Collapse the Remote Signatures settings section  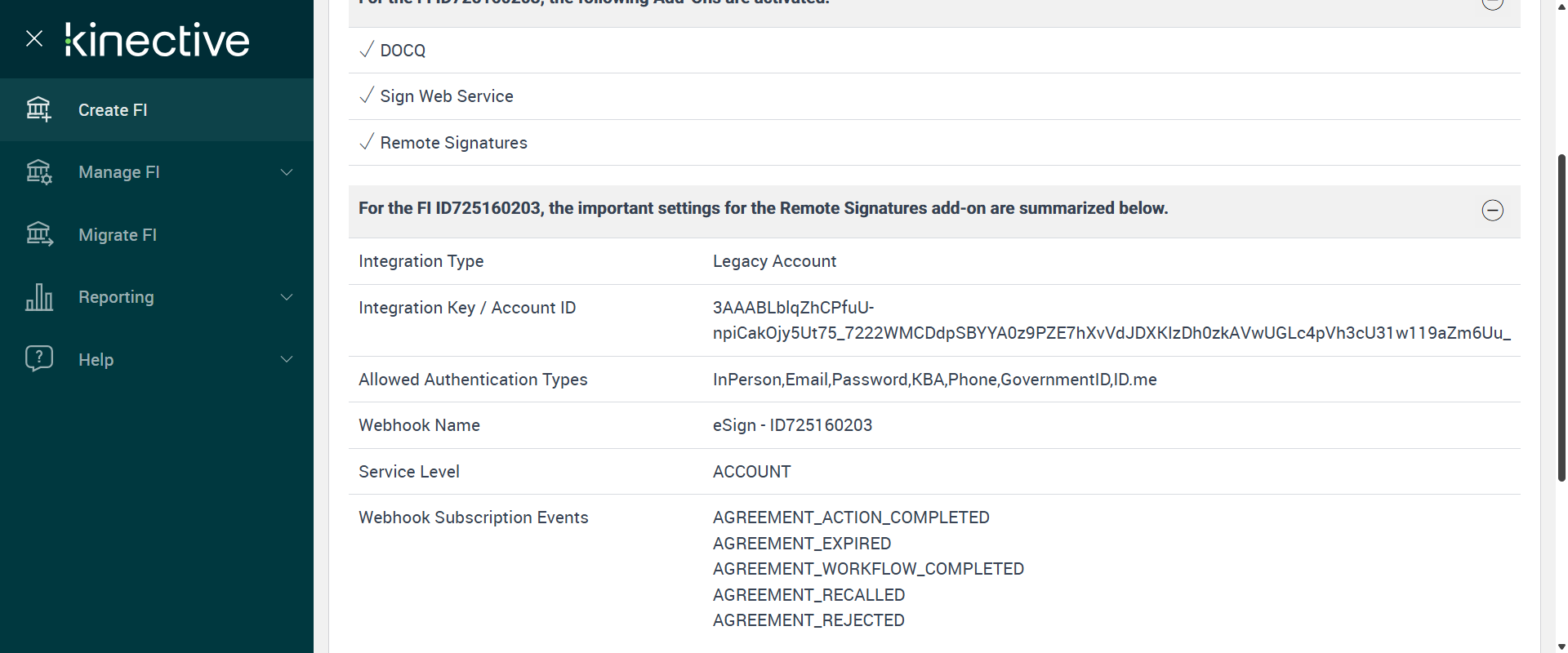pyautogui.click(x=1492, y=211)
